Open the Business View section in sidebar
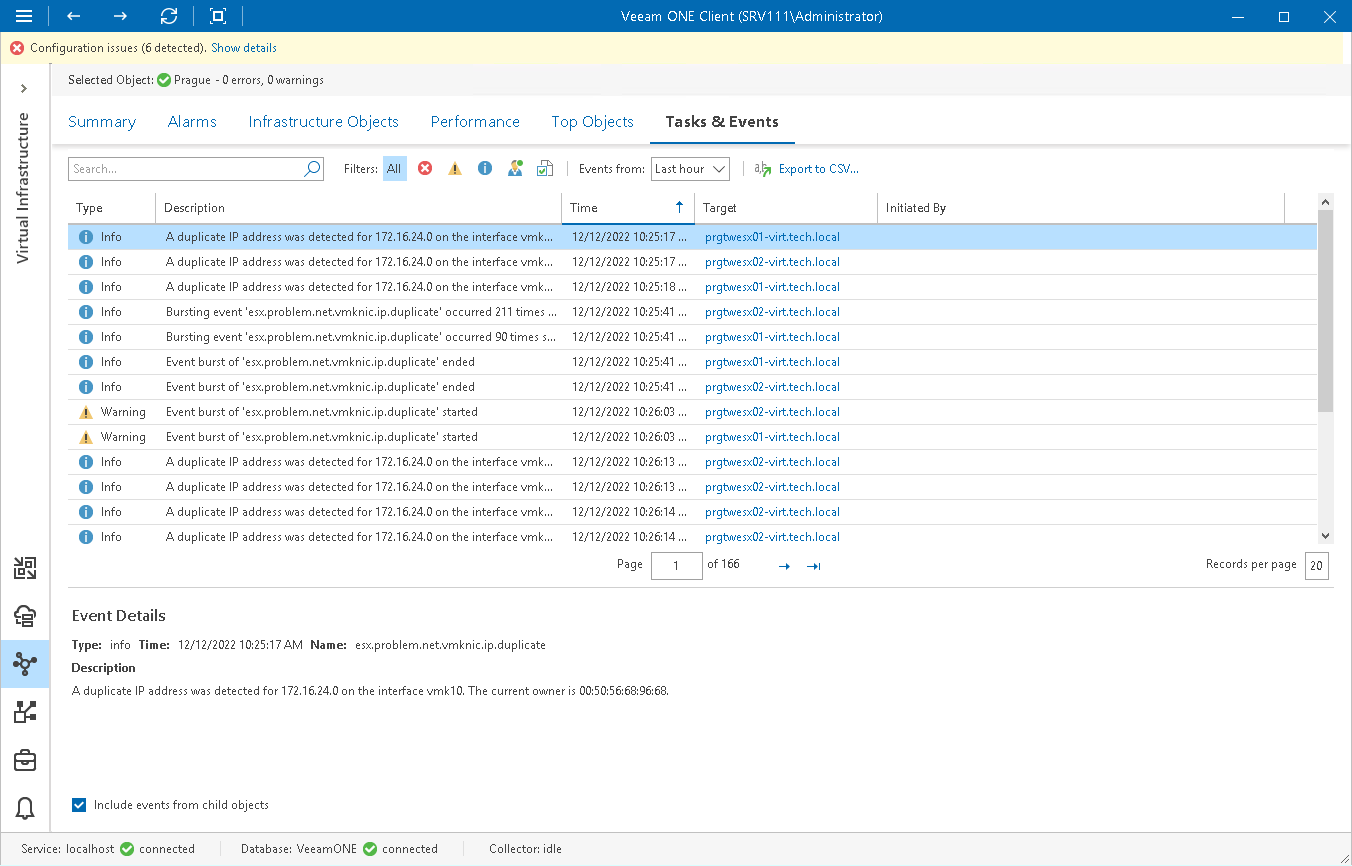1352x866 pixels. coord(25,760)
